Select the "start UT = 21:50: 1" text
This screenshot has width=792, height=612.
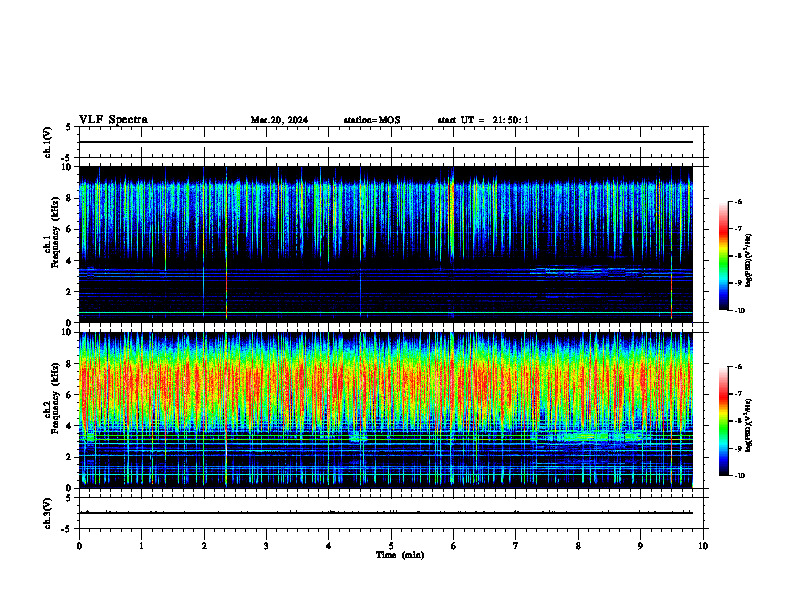click(483, 120)
